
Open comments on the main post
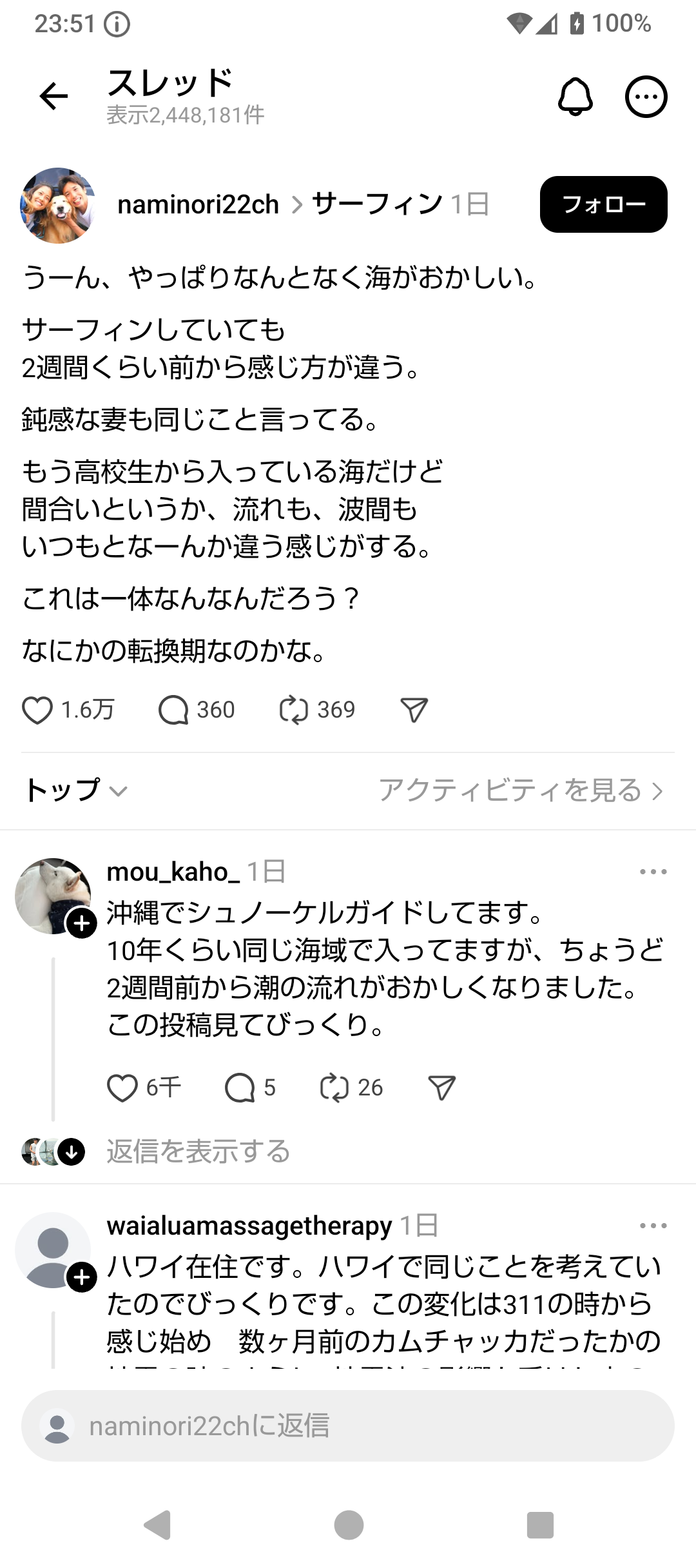pos(173,710)
